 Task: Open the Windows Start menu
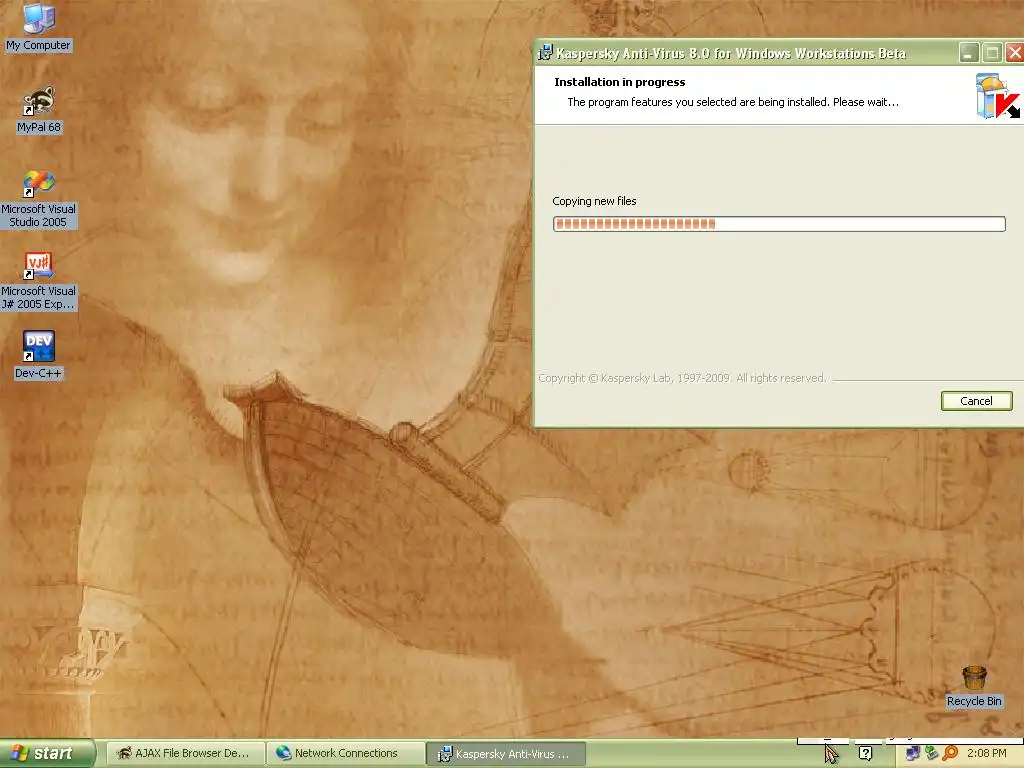[x=47, y=754]
